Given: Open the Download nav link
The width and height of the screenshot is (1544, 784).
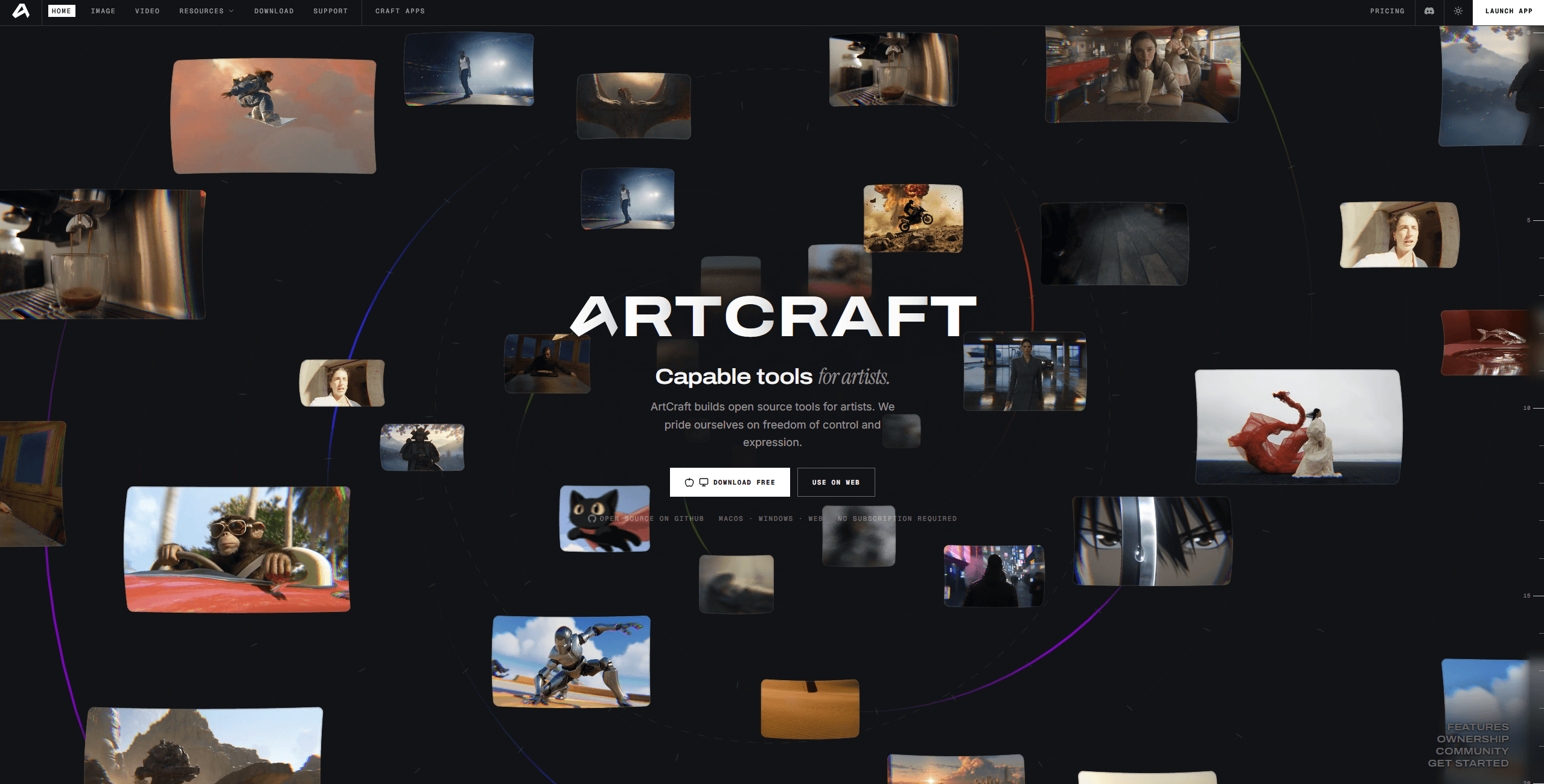Looking at the screenshot, I should point(274,11).
